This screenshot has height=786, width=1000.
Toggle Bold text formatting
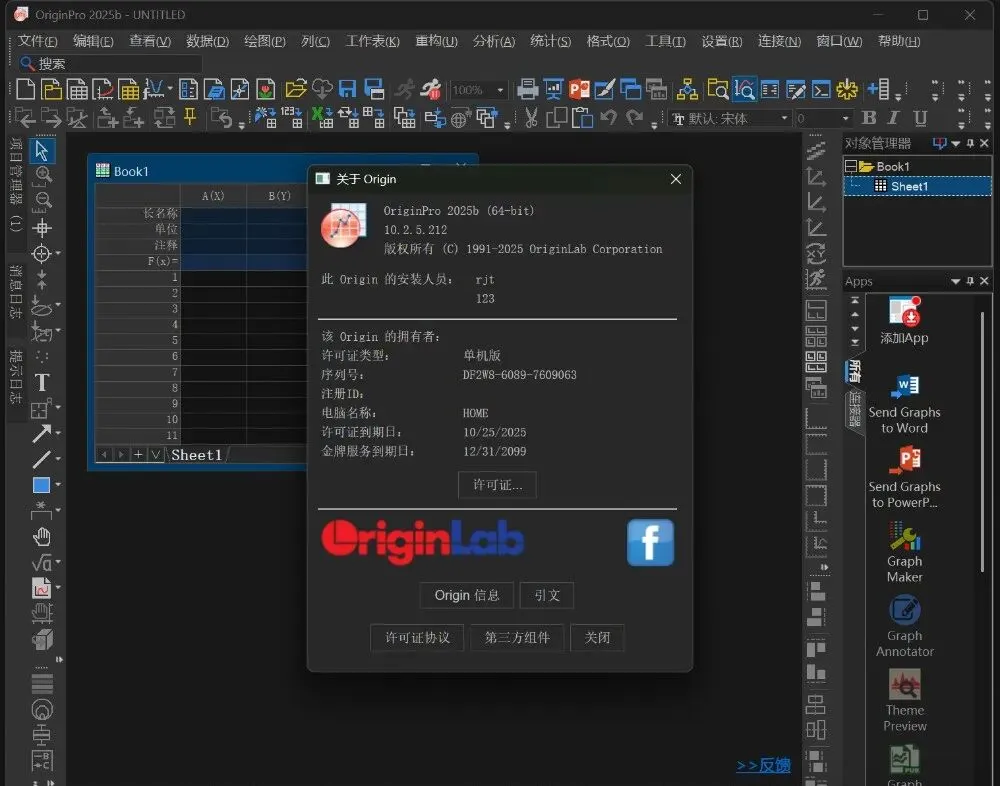(x=869, y=119)
